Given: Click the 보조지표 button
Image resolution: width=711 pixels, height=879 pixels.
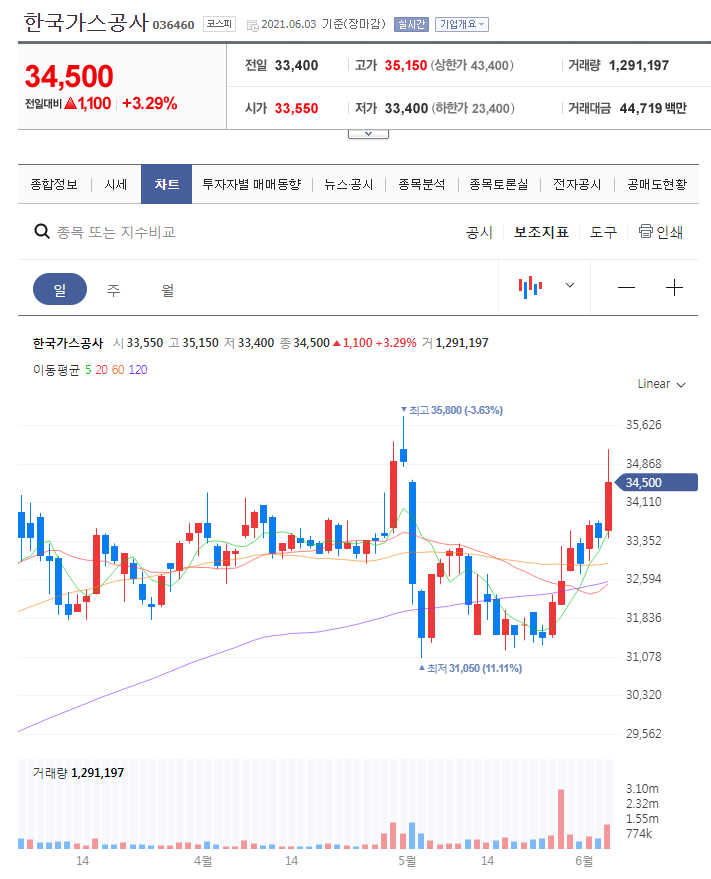Looking at the screenshot, I should [x=542, y=232].
